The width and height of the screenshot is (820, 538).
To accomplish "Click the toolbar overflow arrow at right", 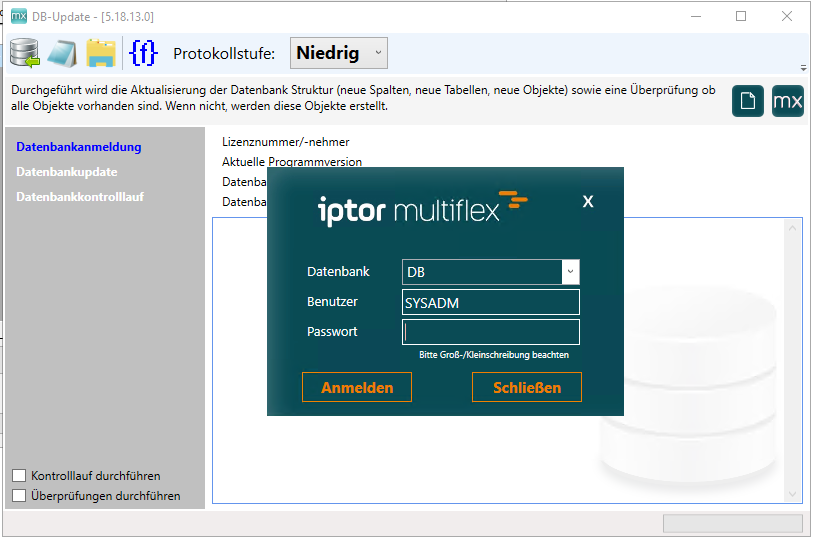I will tap(803, 68).
